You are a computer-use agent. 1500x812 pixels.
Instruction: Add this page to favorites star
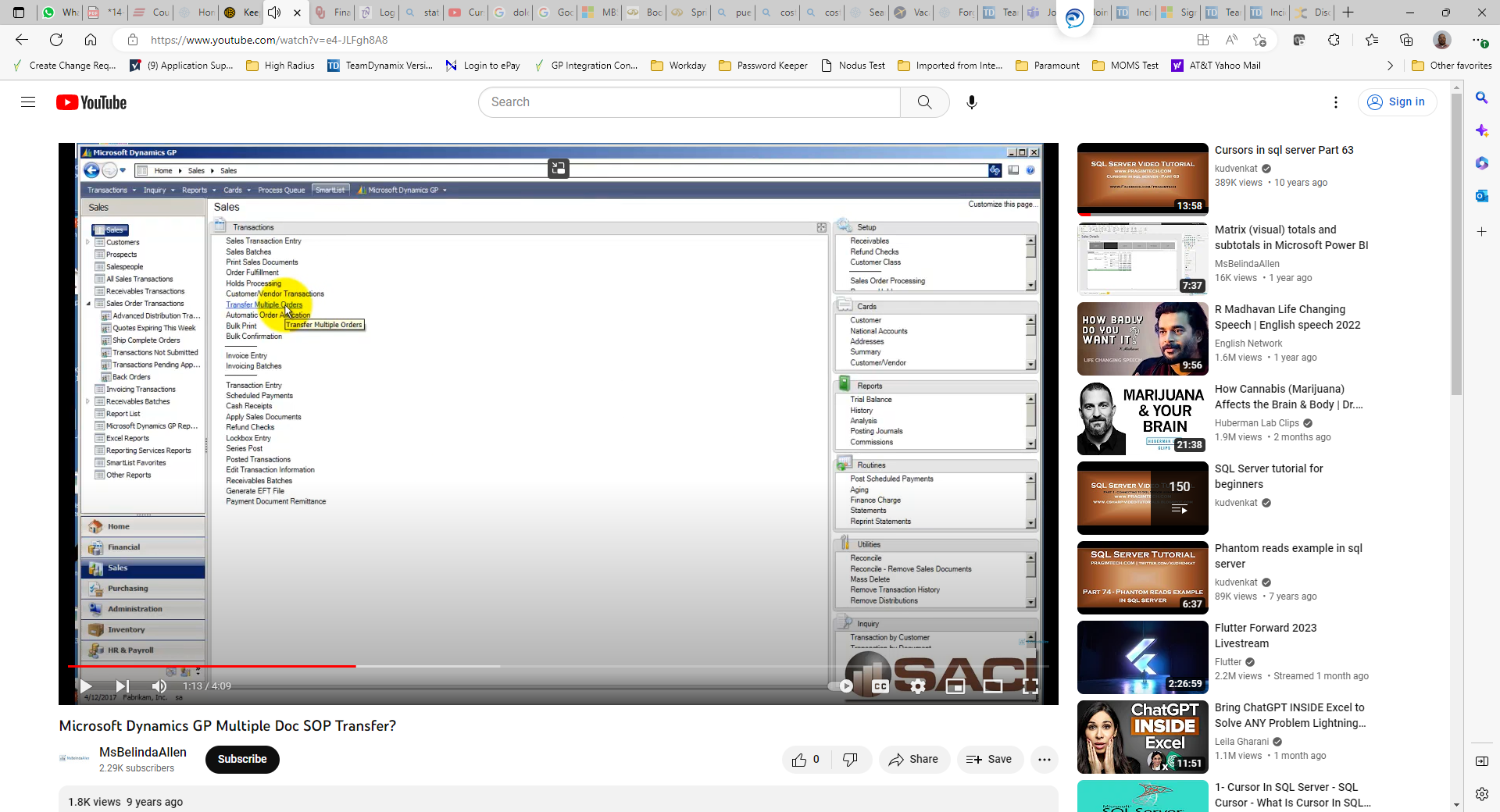1259,40
